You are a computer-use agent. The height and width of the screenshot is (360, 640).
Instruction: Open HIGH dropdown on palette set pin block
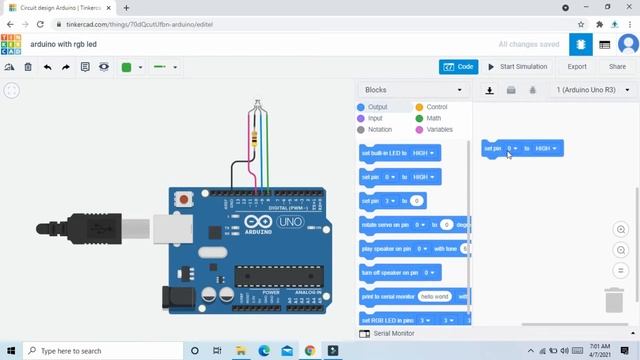[x=423, y=177]
